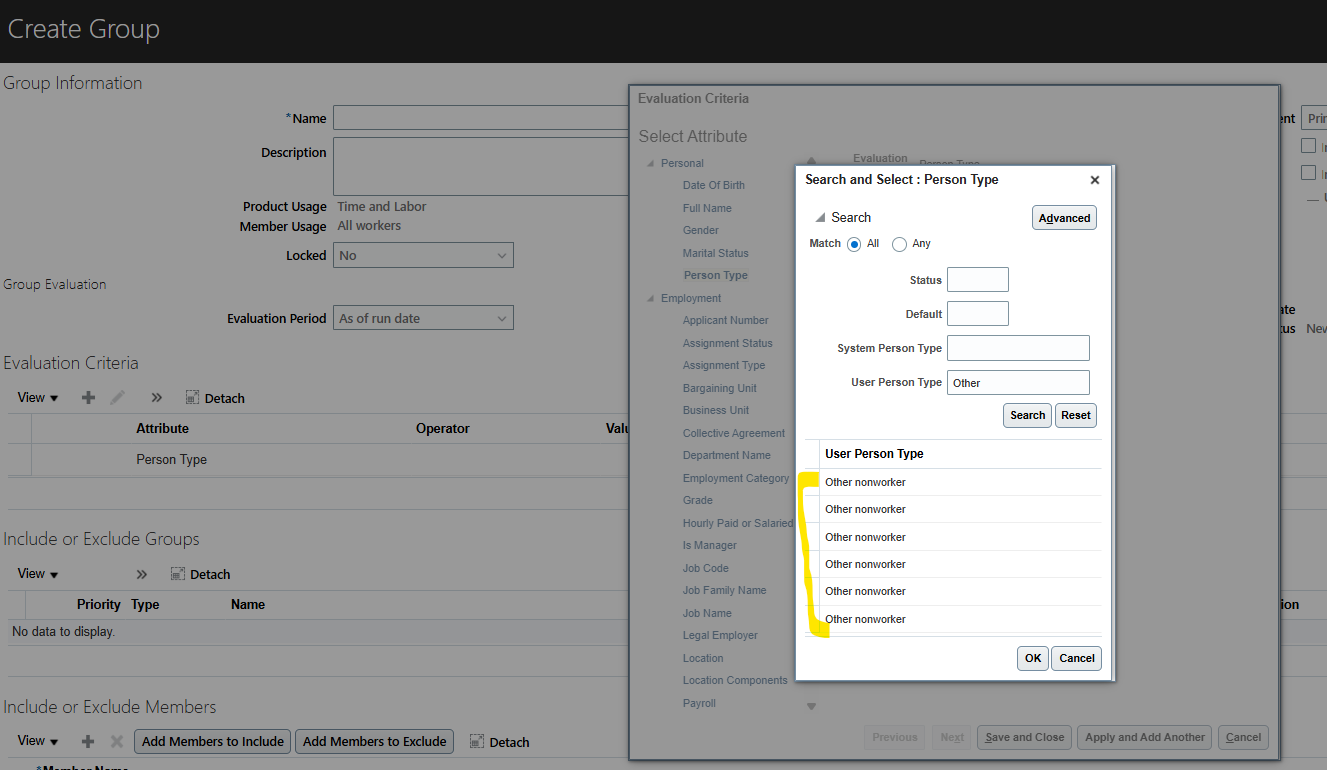The height and width of the screenshot is (770, 1327).
Task: Click the Default search field
Action: tap(978, 314)
